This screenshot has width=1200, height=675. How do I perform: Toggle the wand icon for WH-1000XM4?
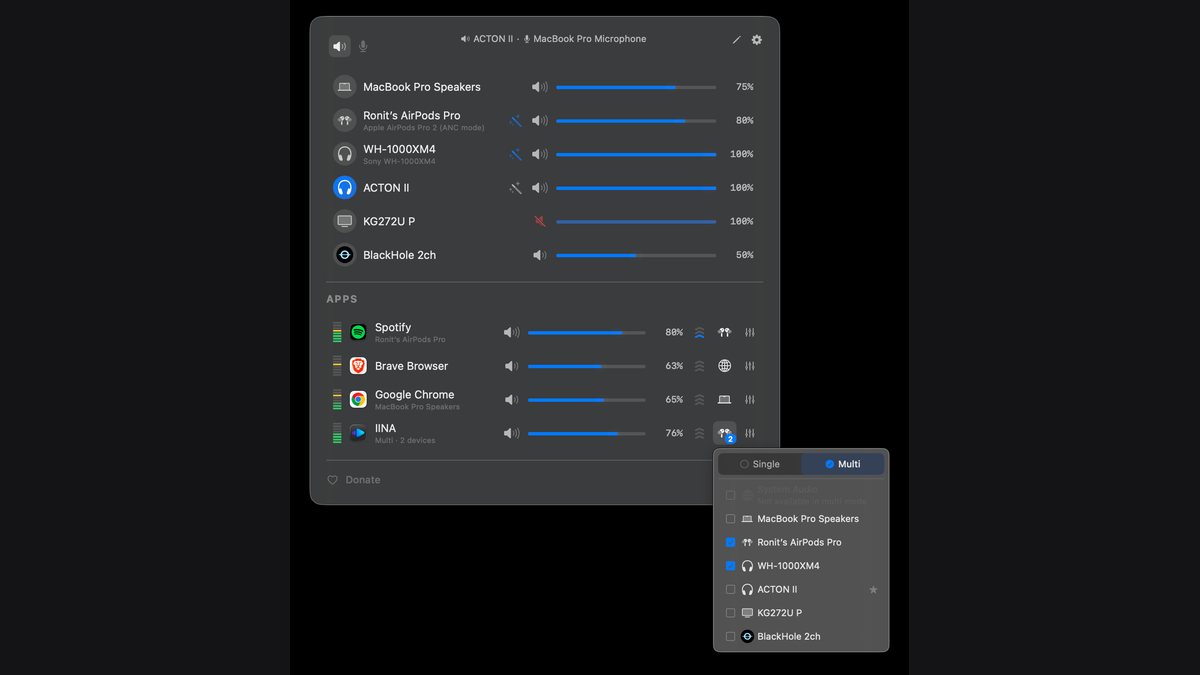click(516, 154)
